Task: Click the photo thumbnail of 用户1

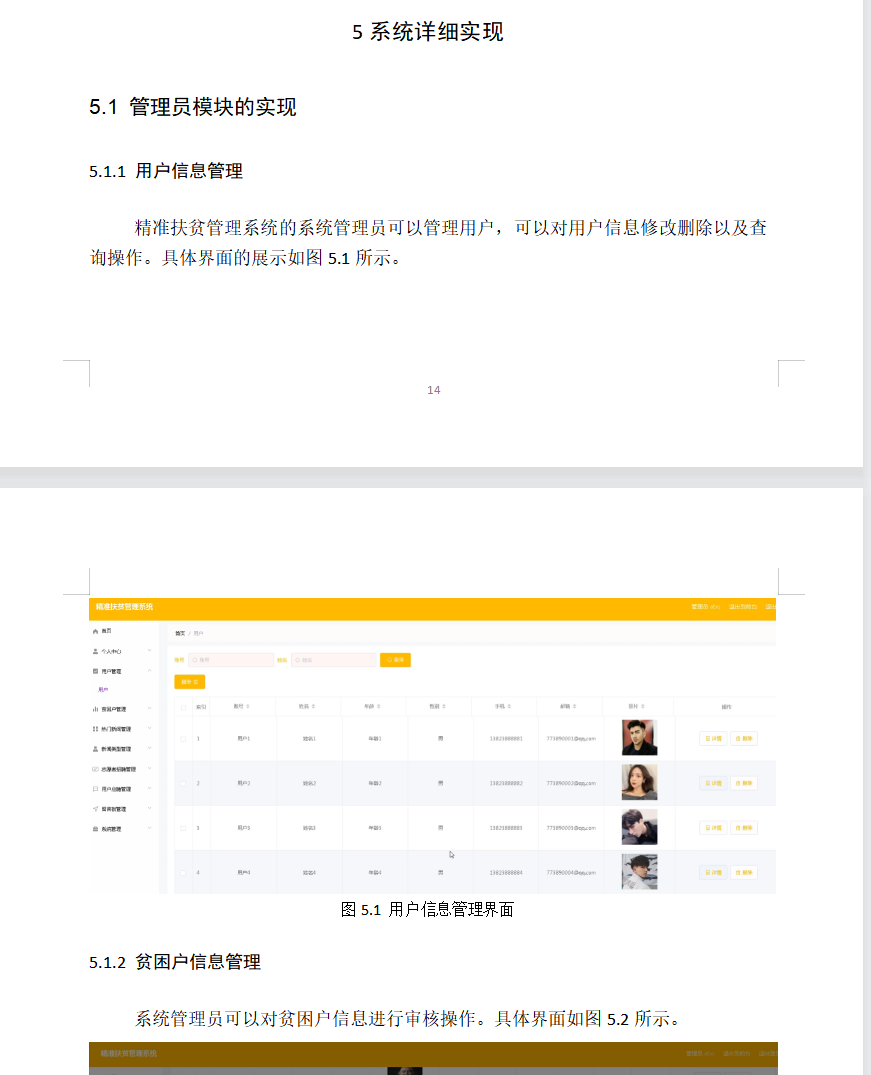Action: coord(639,739)
